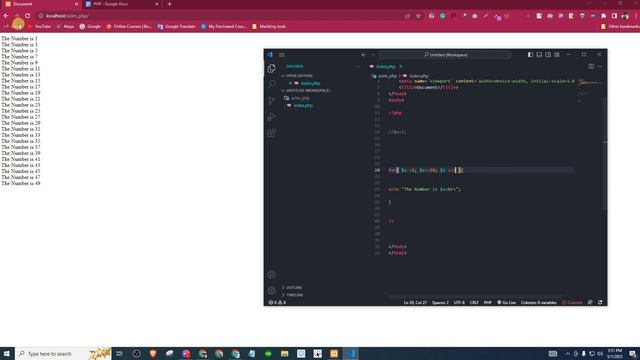640x360 pixels.
Task: Close the index.php editor tab
Action: point(401,66)
